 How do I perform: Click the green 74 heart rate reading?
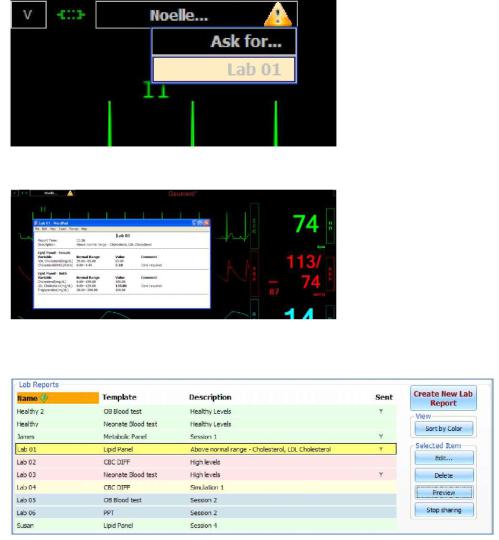pos(306,224)
